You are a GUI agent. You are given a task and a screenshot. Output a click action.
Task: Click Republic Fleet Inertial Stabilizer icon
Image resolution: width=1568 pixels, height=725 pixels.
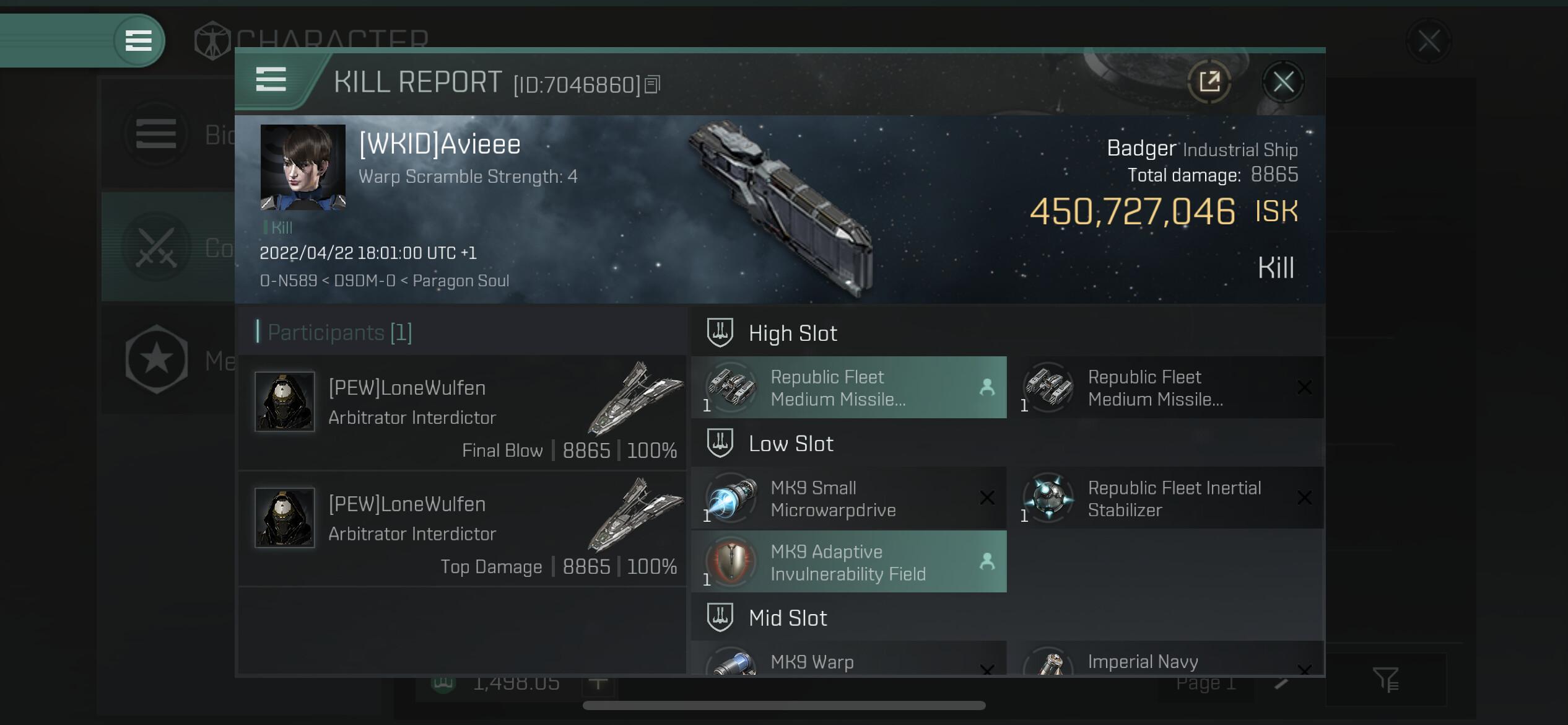tap(1048, 498)
